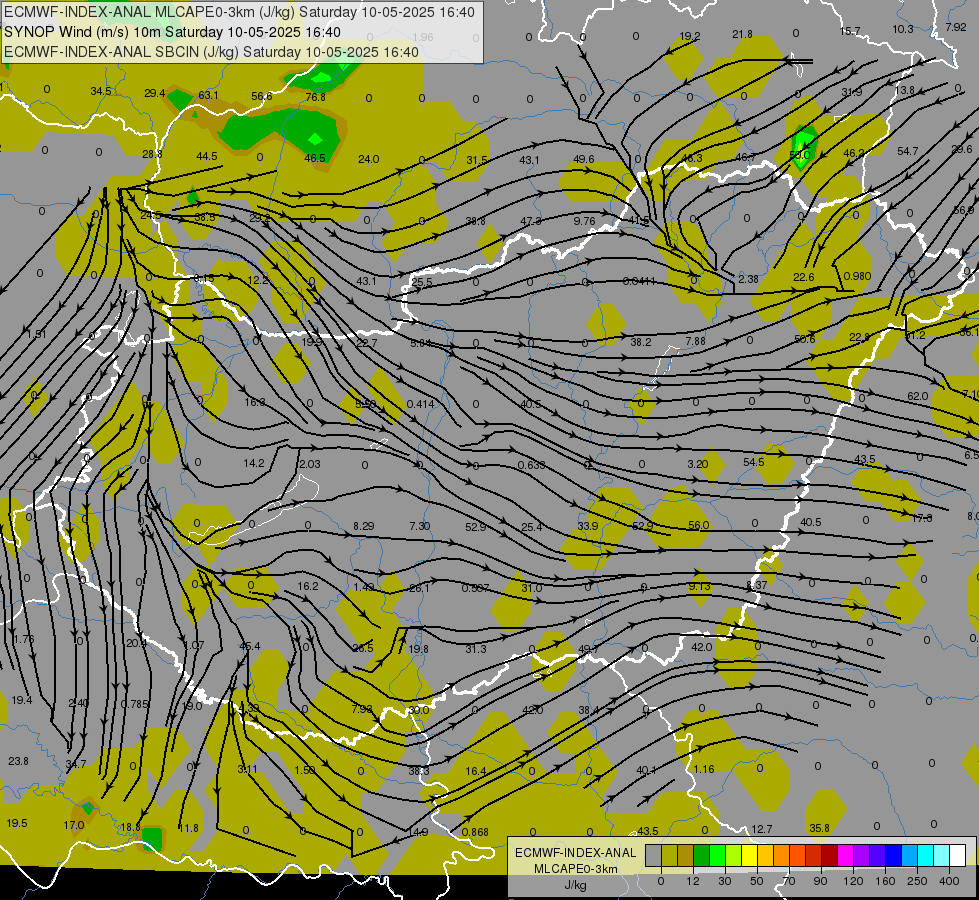Click the 8.29 value on the map
This screenshot has height=900, width=979.
[x=363, y=526]
